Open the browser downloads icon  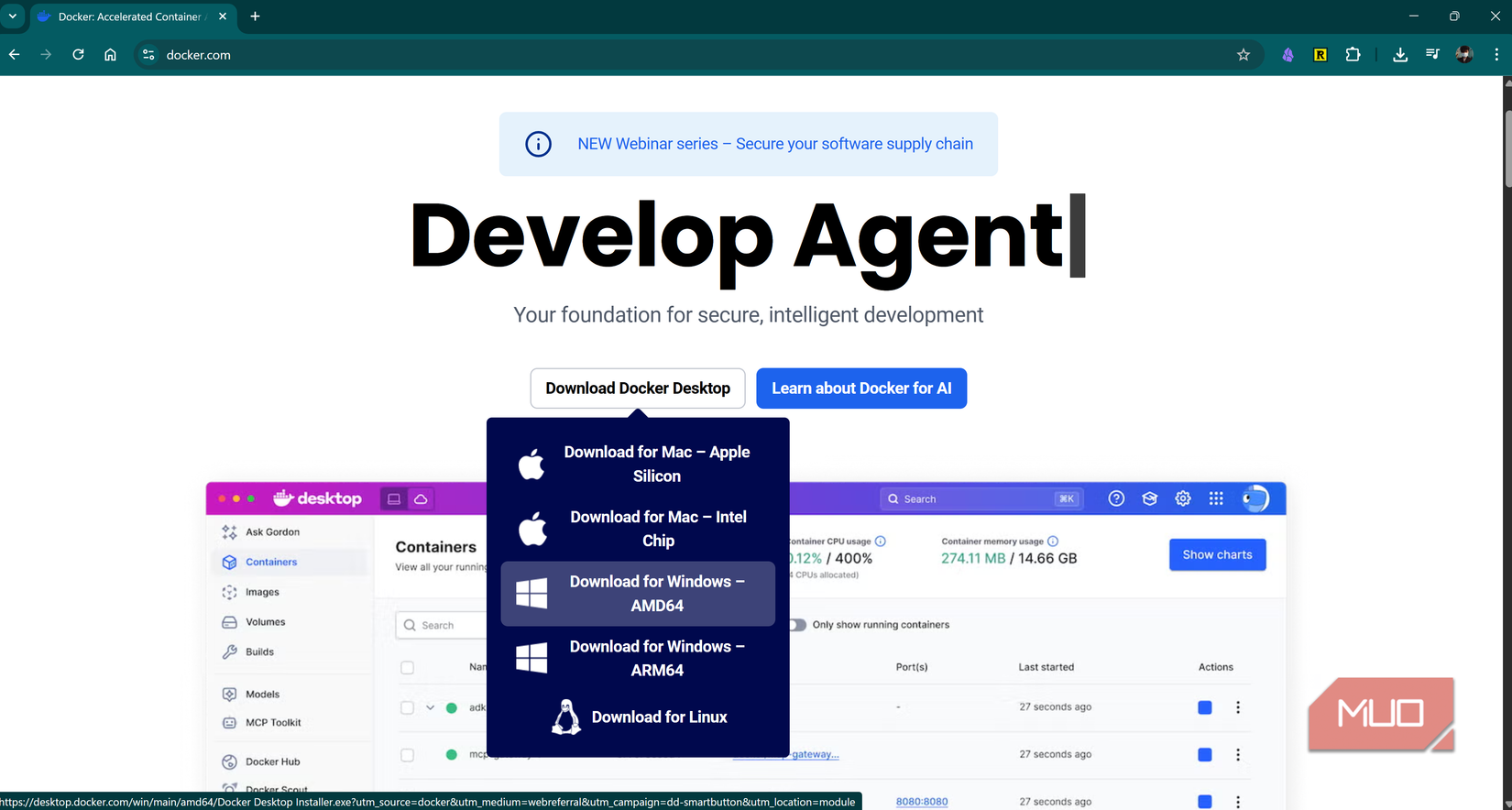click(x=1400, y=55)
